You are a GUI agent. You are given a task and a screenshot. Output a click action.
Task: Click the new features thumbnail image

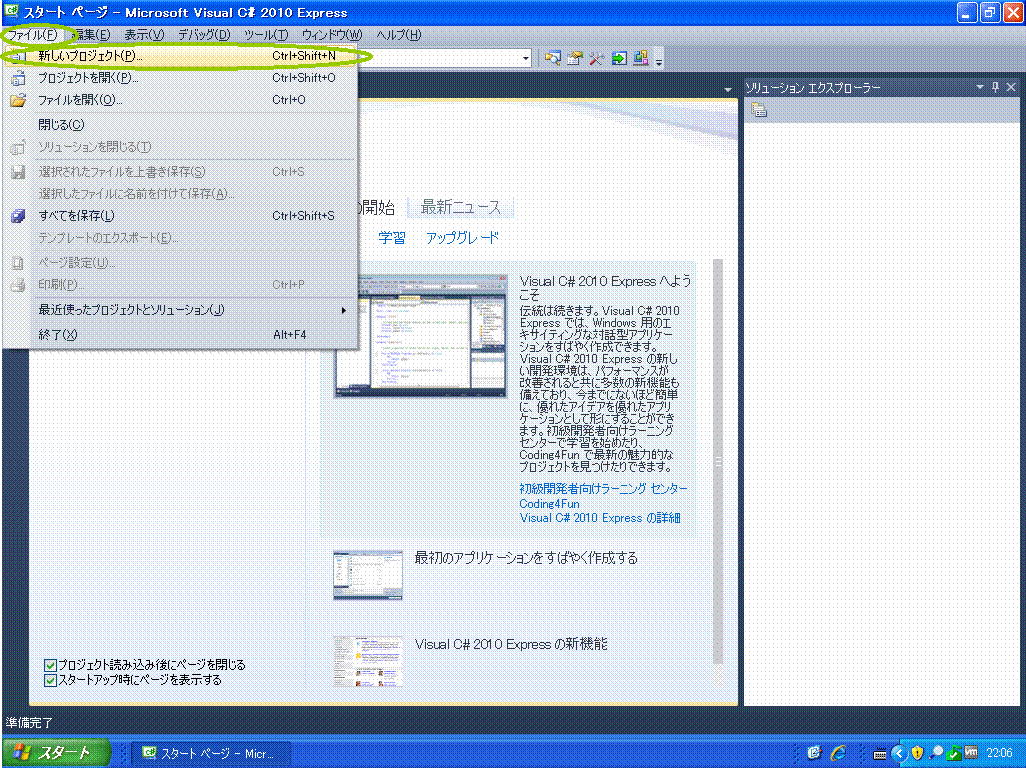[x=368, y=661]
